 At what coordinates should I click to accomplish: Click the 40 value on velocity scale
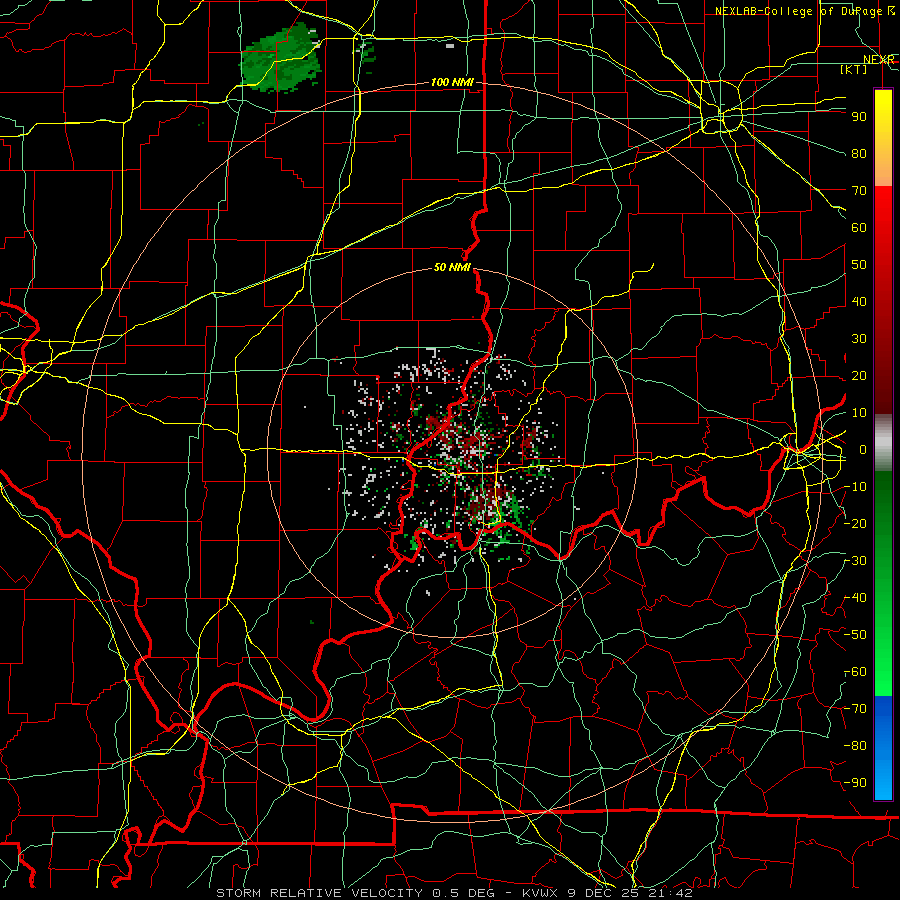point(859,302)
